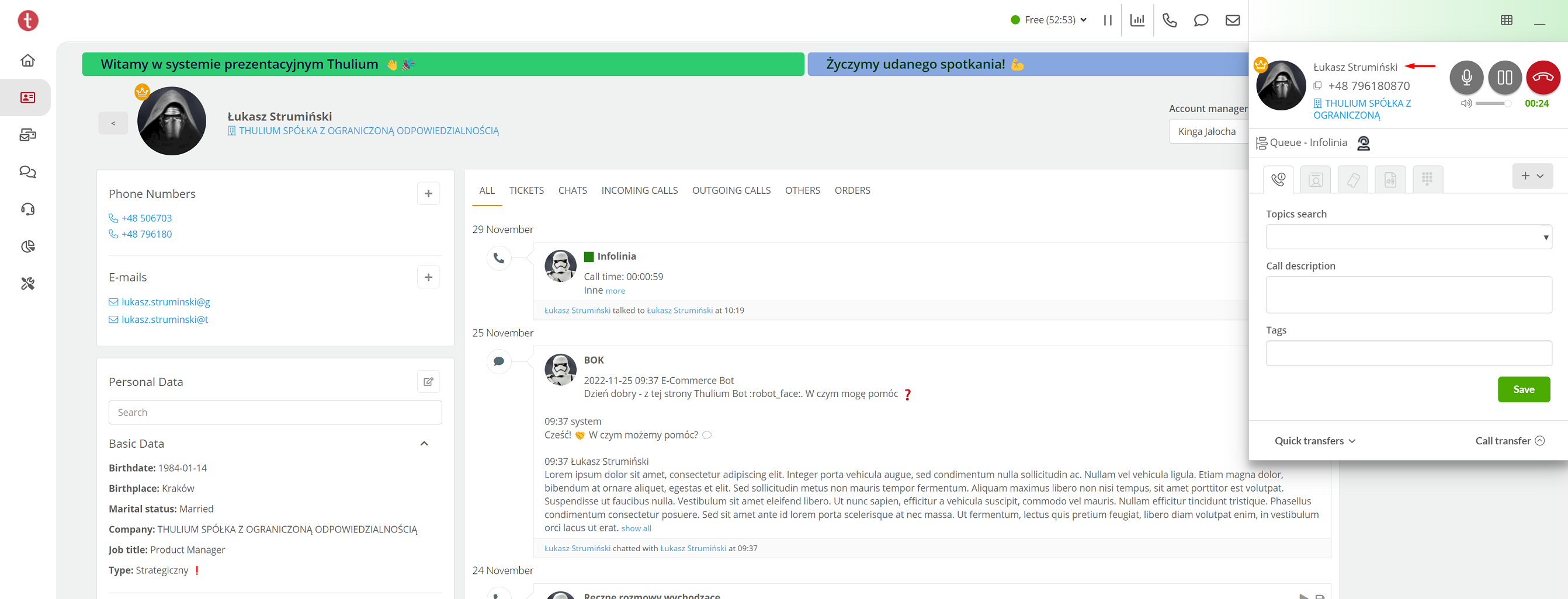Screen dimensions: 1568x599
Task: Click into the Tags input field
Action: 1409,353
